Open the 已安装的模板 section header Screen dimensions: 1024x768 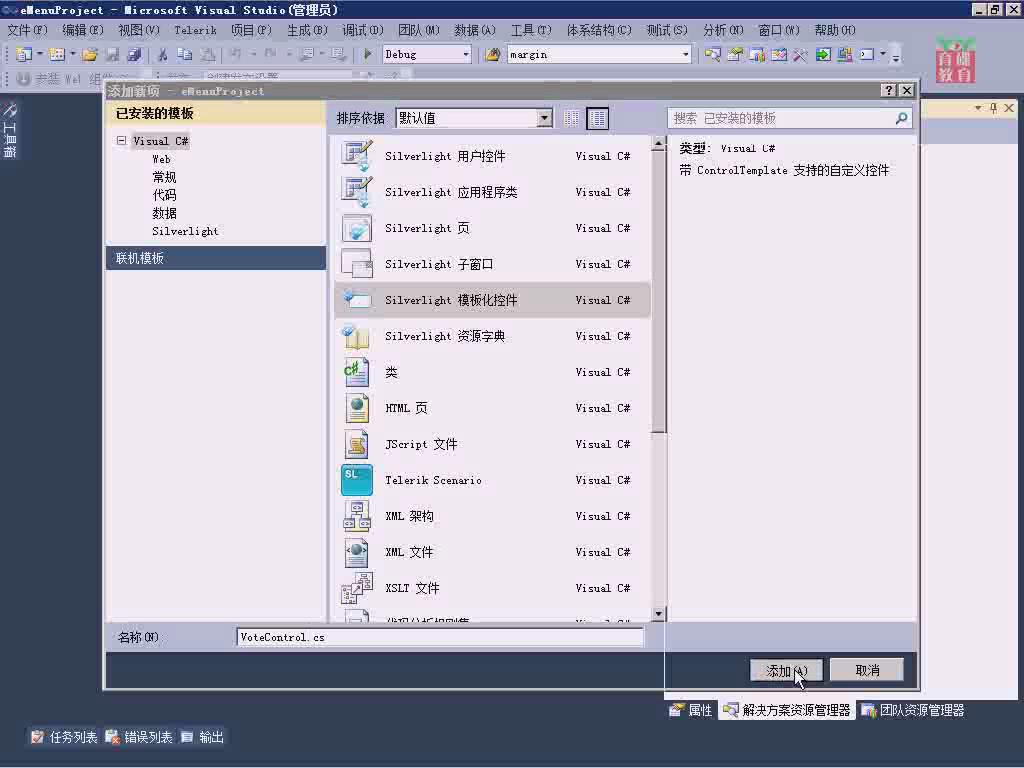click(216, 113)
